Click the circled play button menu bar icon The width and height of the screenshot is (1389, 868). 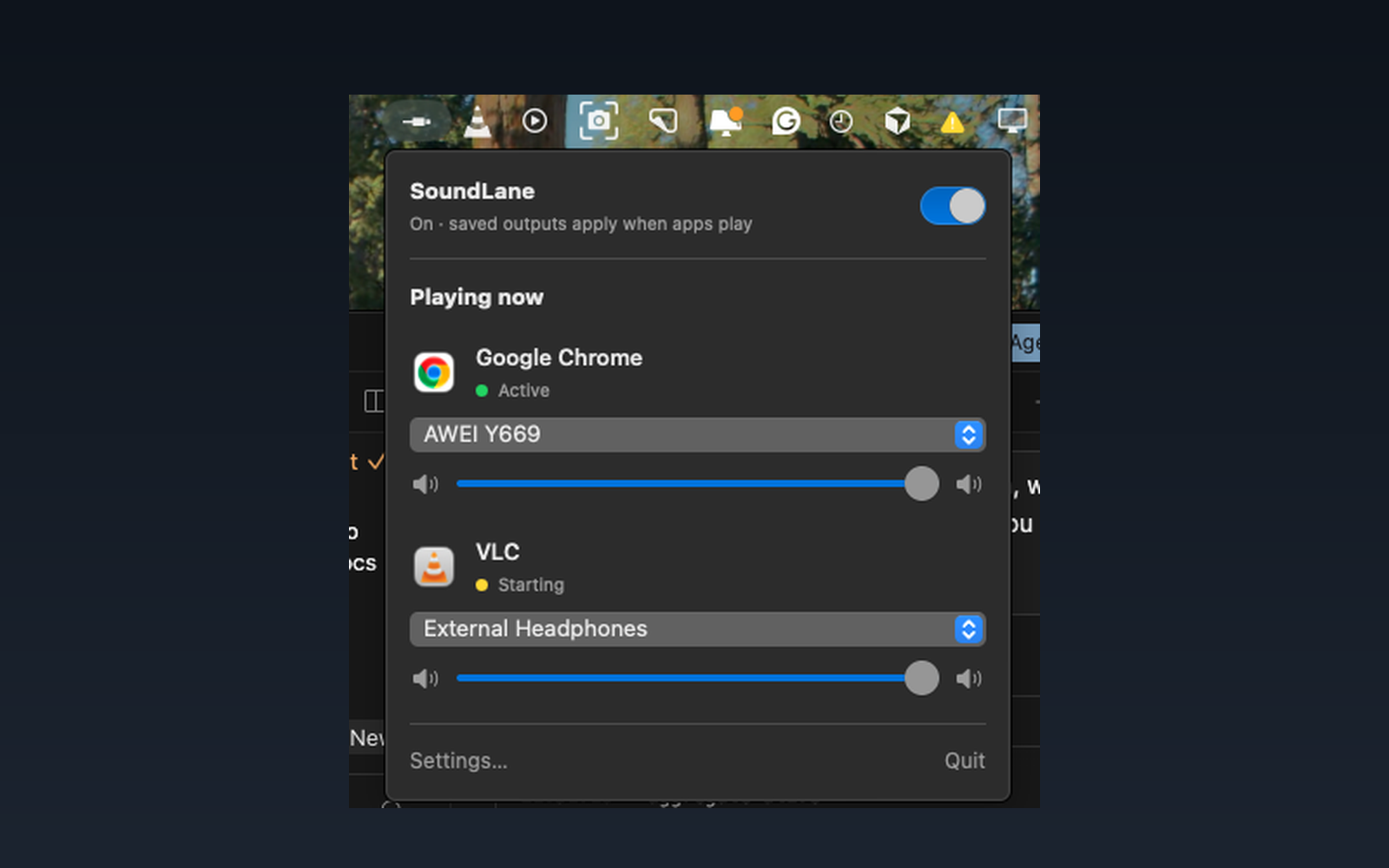click(x=535, y=121)
